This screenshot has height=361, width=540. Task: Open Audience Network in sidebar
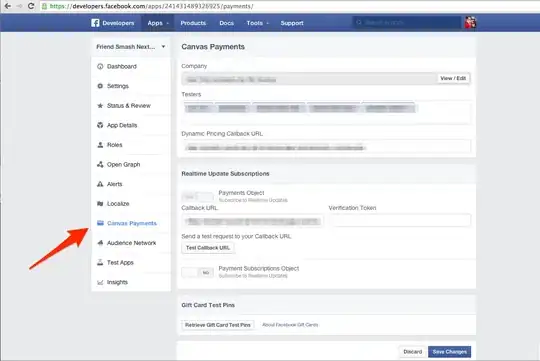coord(131,243)
